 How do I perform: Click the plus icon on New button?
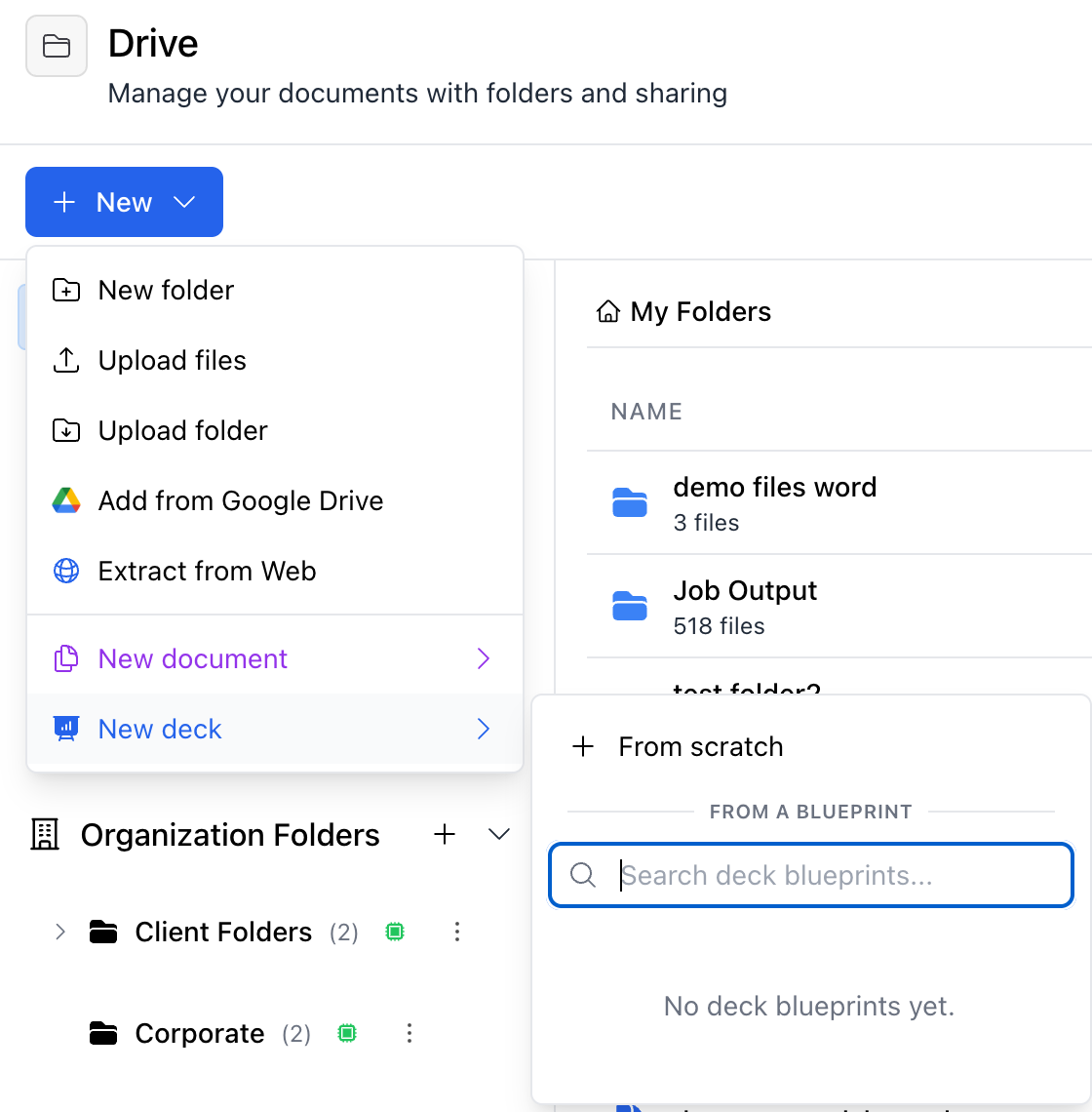click(64, 202)
